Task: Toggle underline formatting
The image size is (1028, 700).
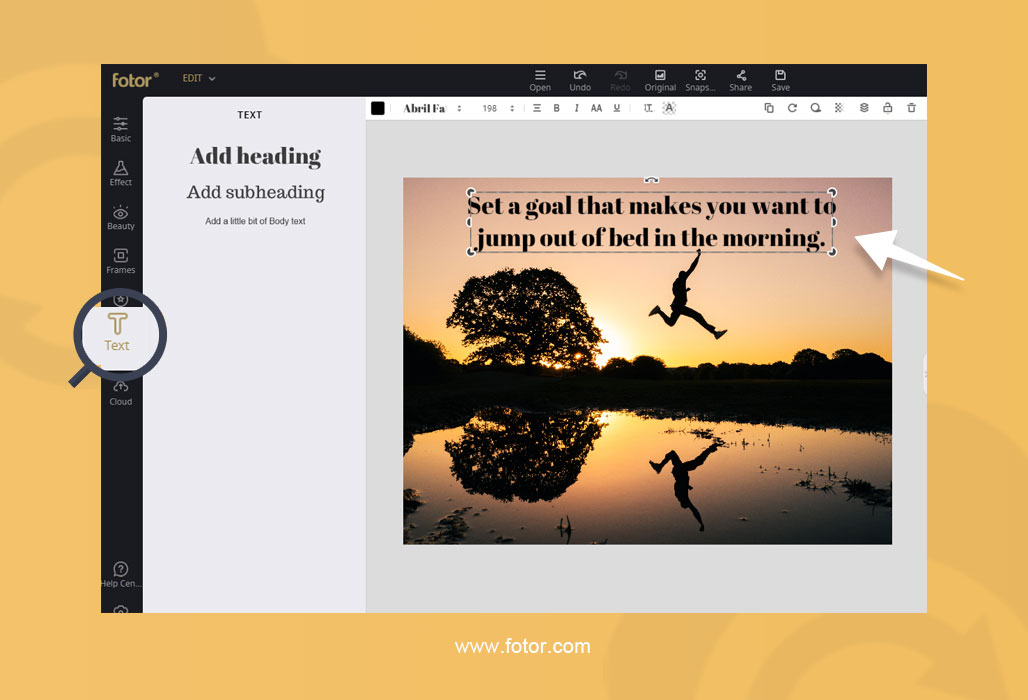Action: [617, 108]
